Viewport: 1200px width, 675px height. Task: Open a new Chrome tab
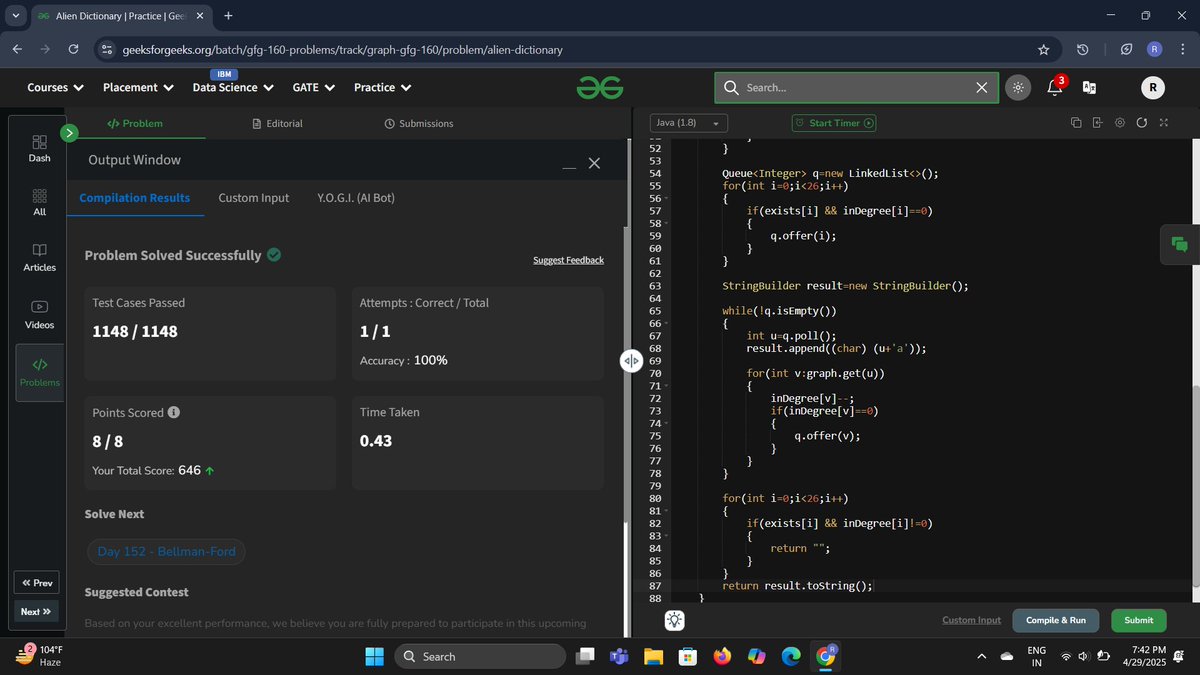pos(229,16)
